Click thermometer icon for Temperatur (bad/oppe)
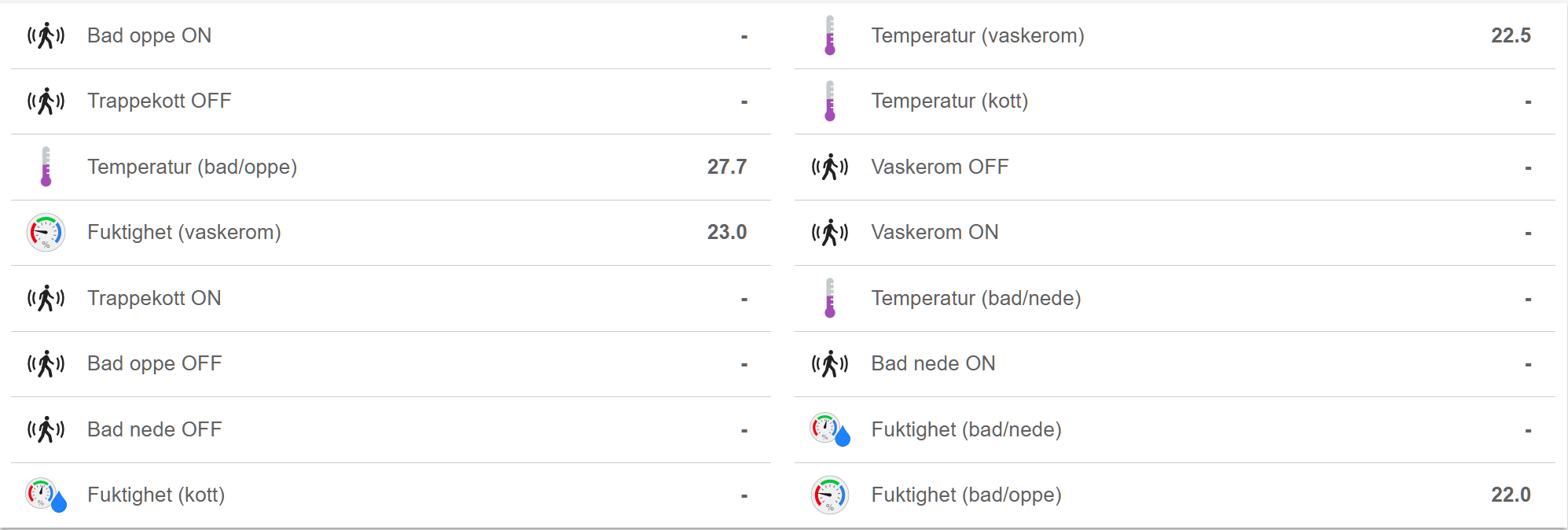This screenshot has width=1568, height=530. point(46,167)
